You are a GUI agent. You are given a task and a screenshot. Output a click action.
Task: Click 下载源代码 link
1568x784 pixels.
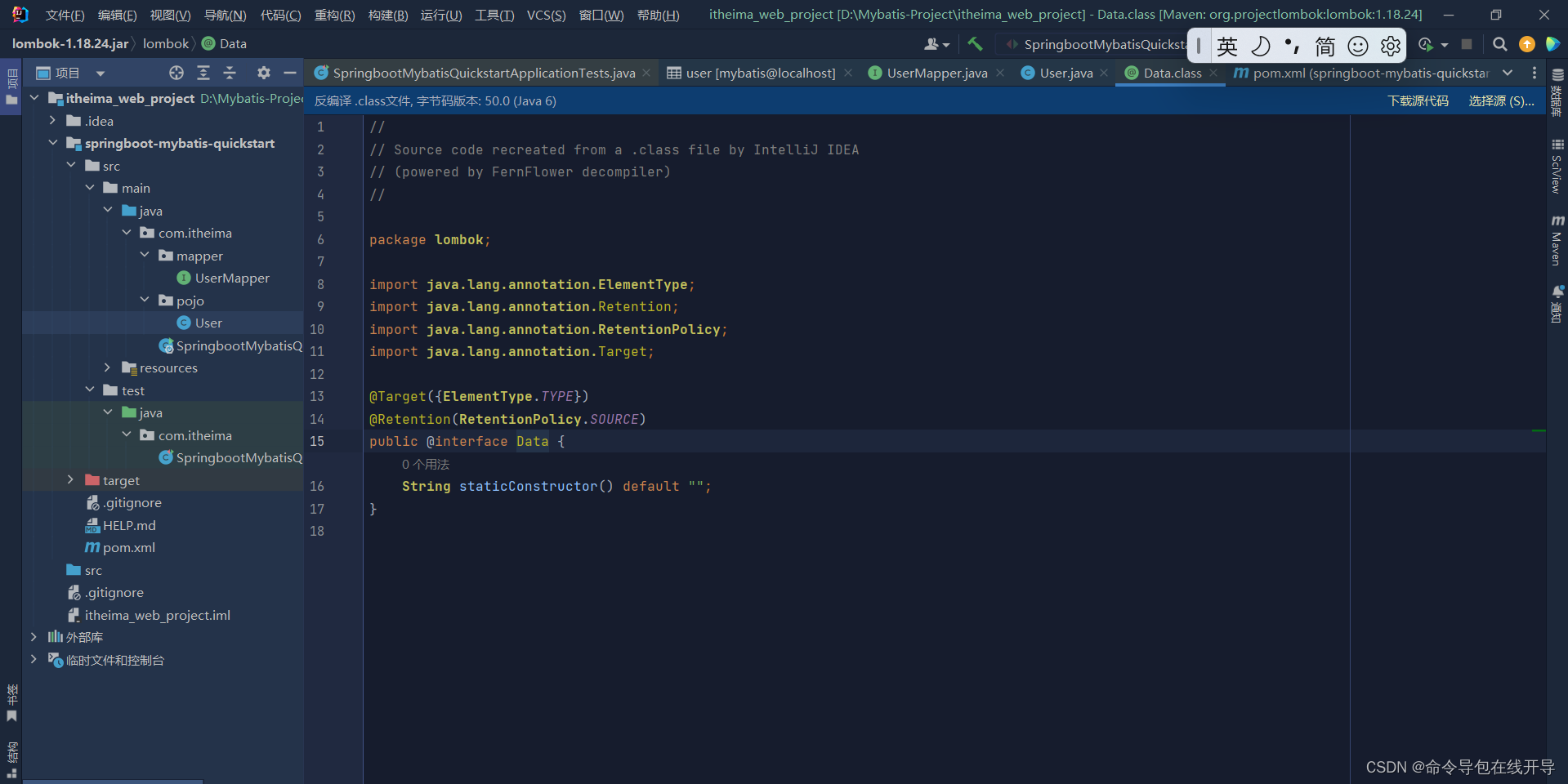(1418, 100)
